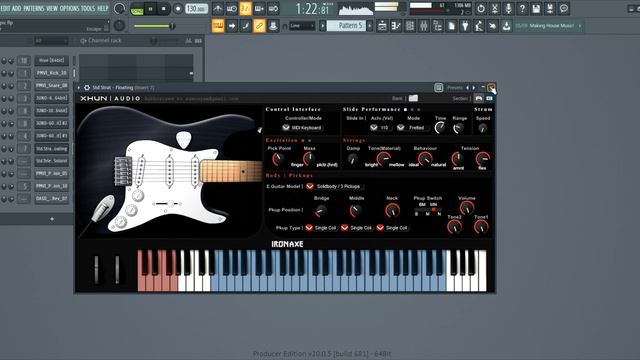Click the Bank folder icon in IronAxe

[x=413, y=98]
